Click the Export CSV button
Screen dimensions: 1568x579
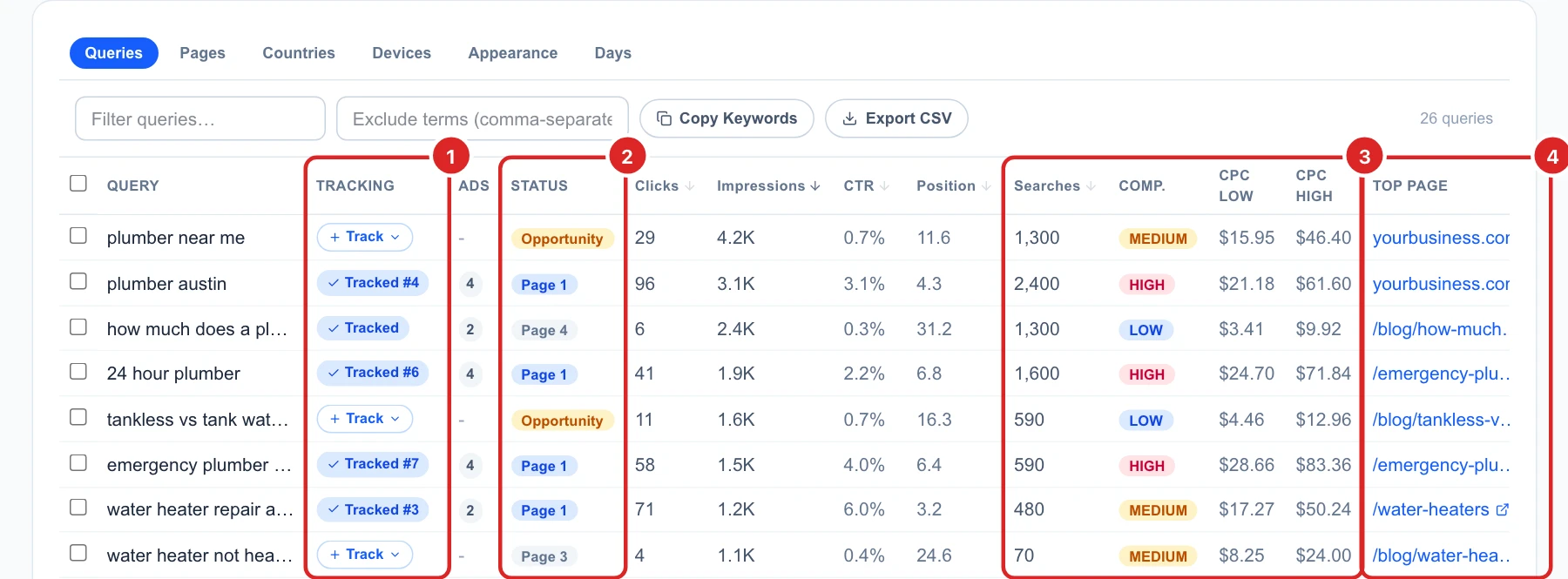tap(896, 118)
